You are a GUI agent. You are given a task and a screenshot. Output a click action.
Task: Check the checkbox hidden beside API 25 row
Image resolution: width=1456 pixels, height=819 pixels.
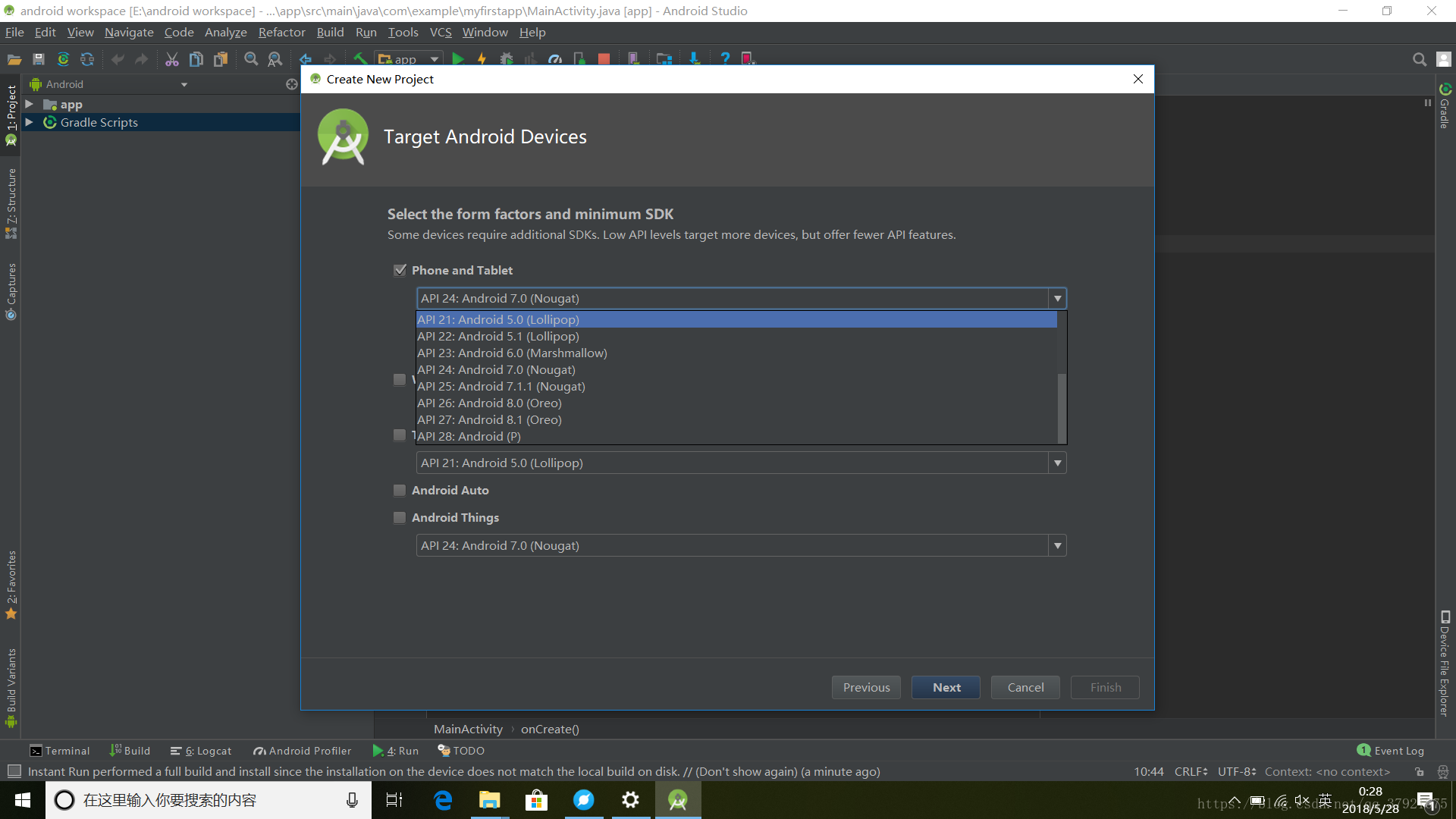click(x=400, y=379)
